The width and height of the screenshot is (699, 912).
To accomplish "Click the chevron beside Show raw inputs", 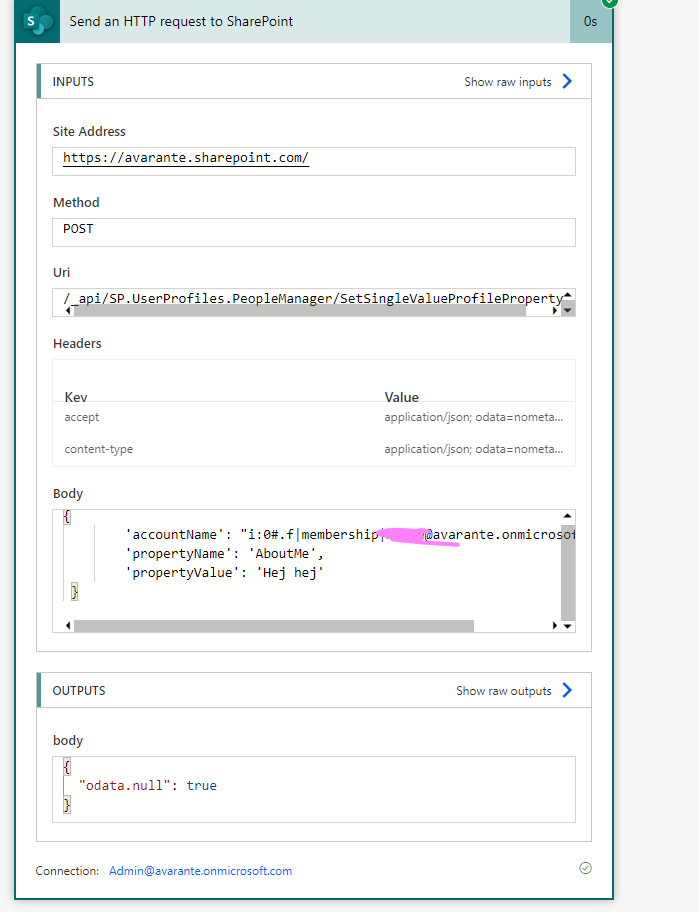I will 567,82.
